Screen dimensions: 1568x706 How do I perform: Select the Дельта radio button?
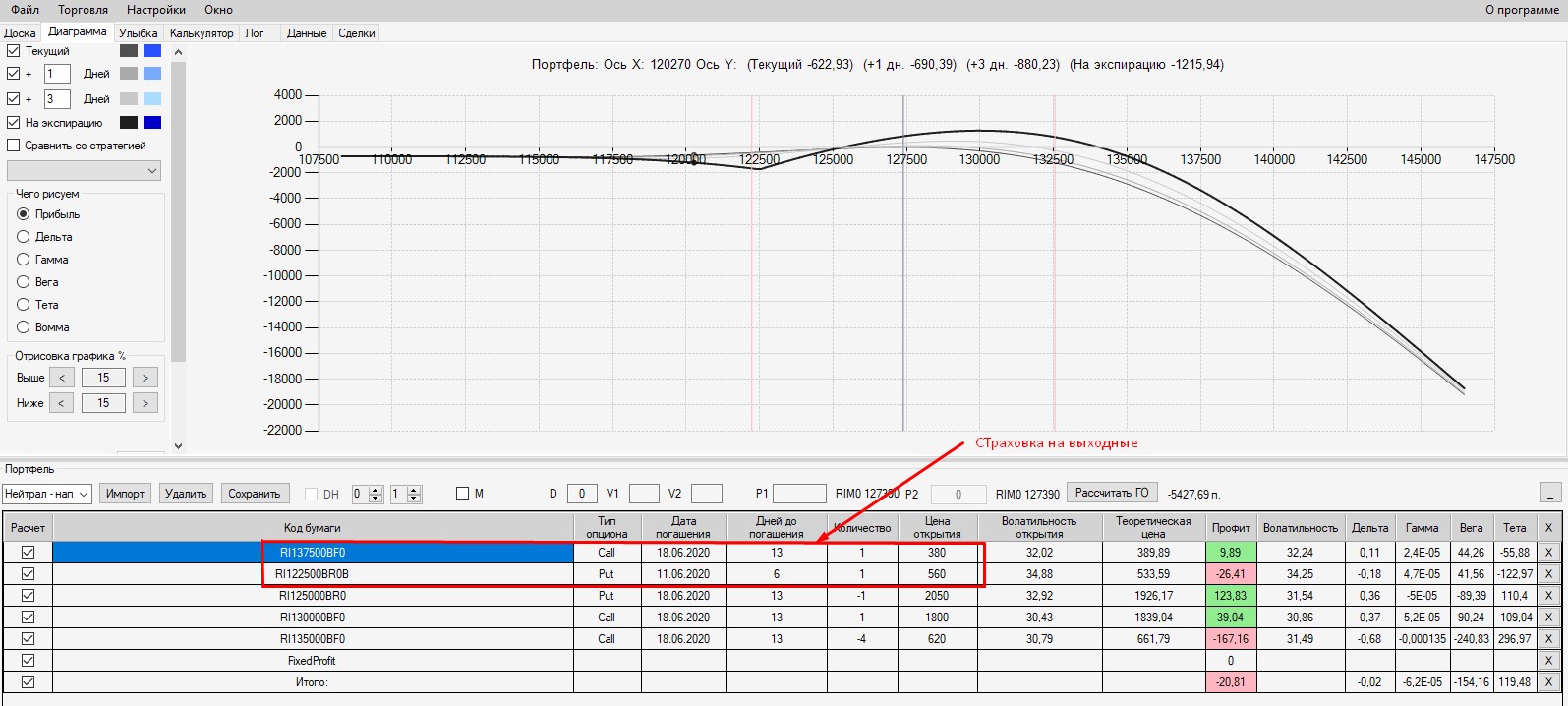(x=24, y=237)
